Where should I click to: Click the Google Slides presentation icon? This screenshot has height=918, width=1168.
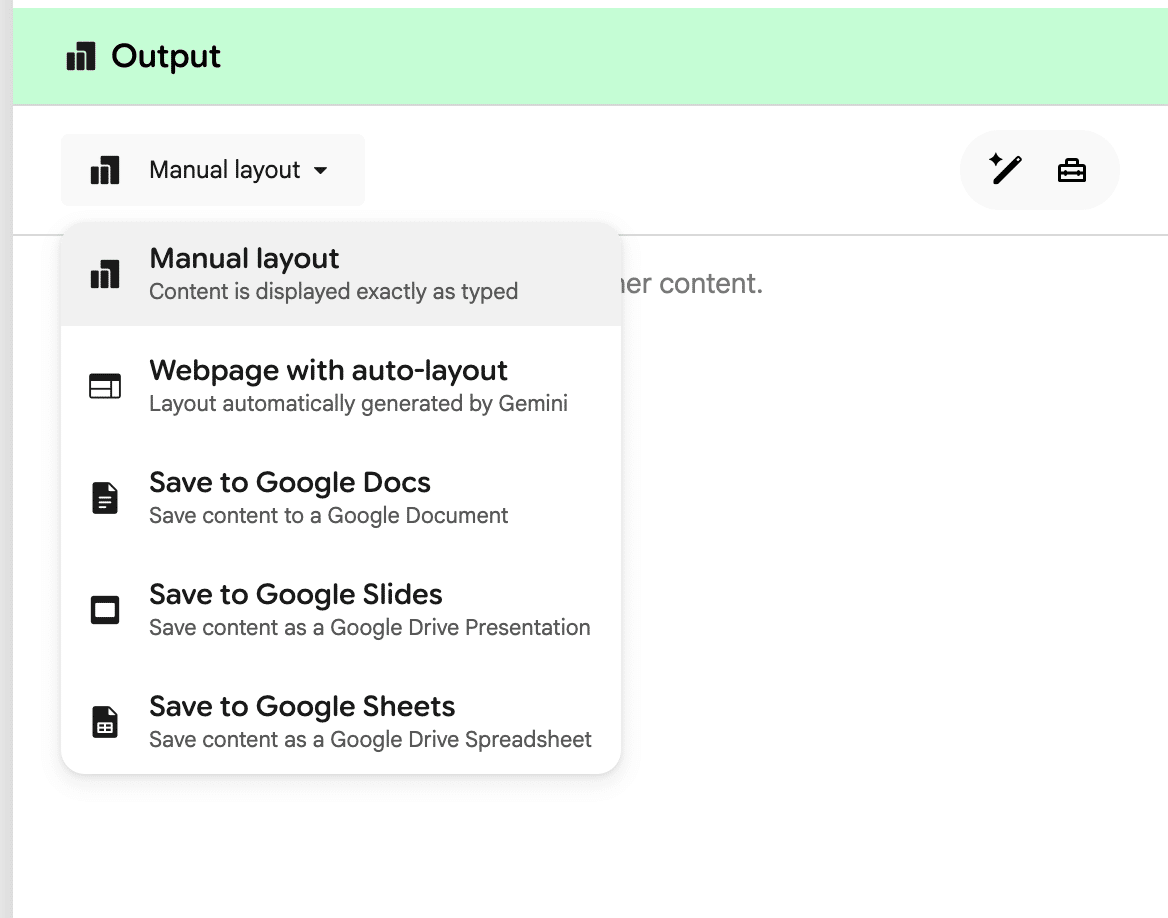pyautogui.click(x=104, y=608)
